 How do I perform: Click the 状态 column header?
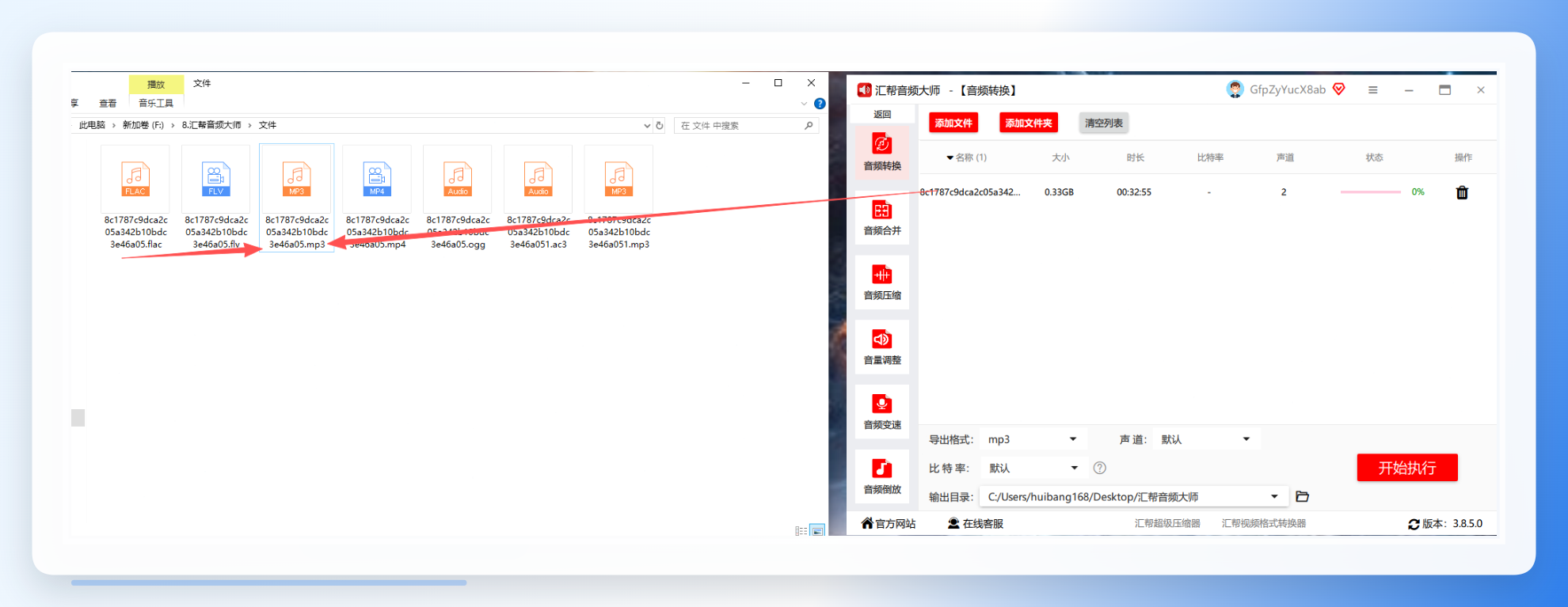click(x=1374, y=157)
